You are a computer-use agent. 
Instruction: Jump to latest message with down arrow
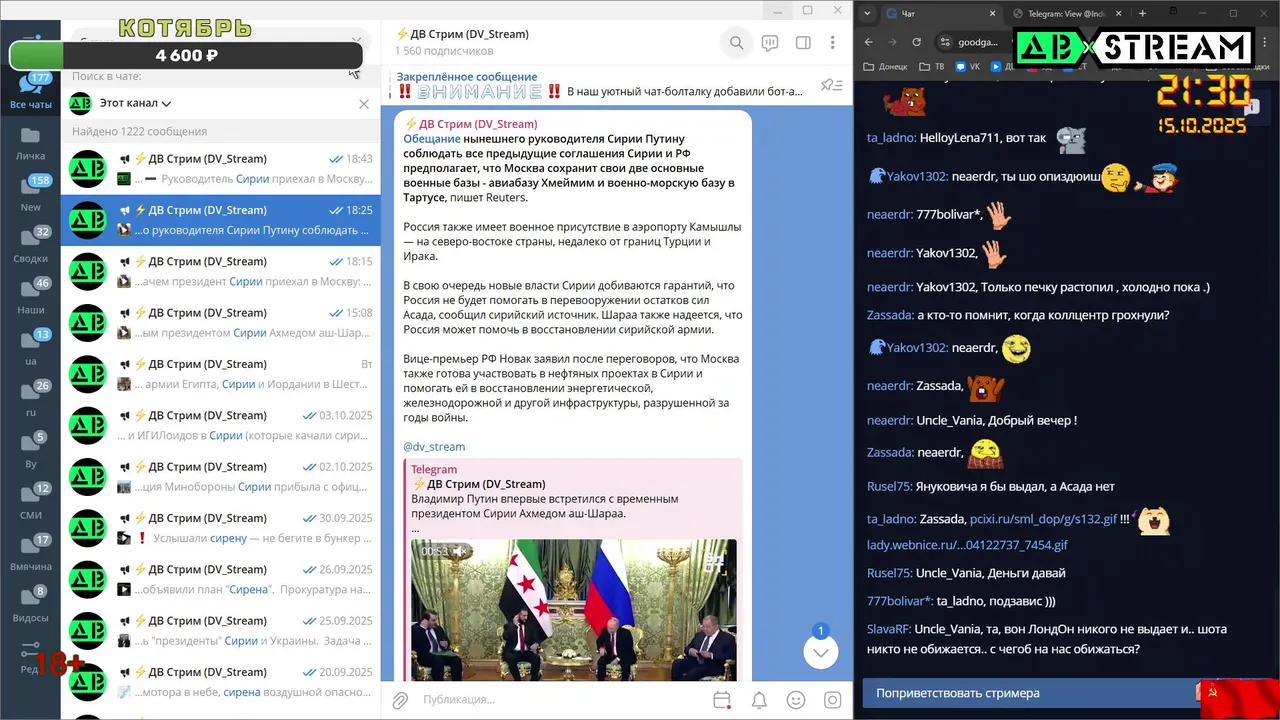click(820, 652)
